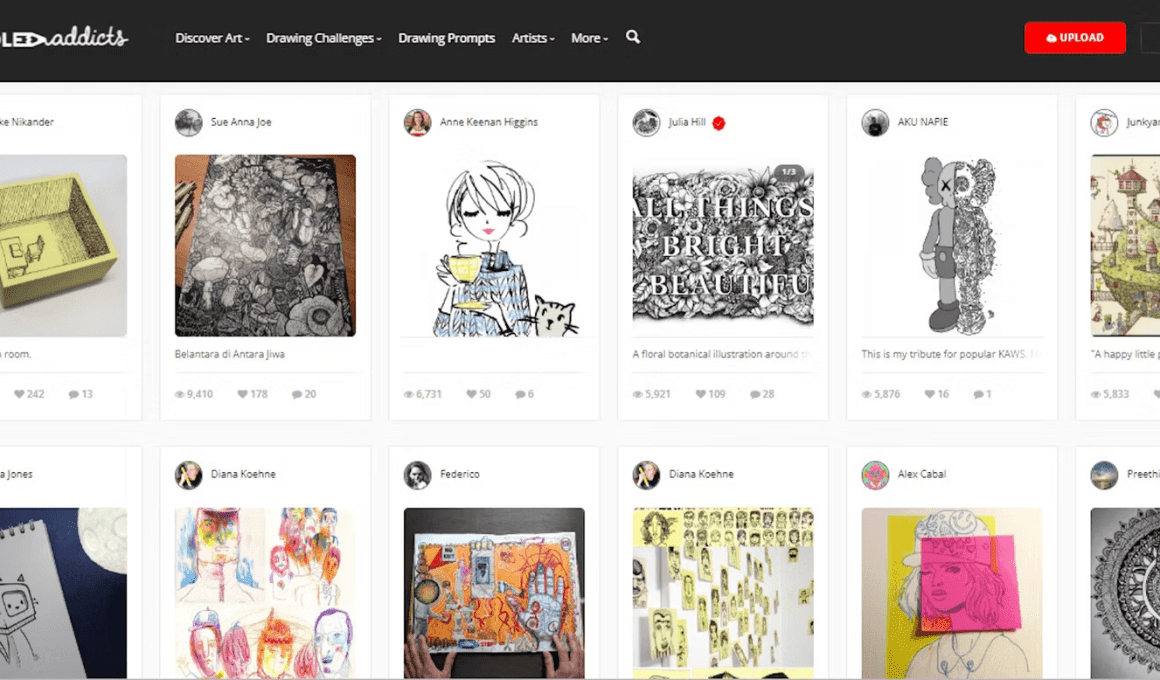Screen dimensions: 1160x680
Task: Click the search magnifier icon in navbar
Action: pos(633,37)
